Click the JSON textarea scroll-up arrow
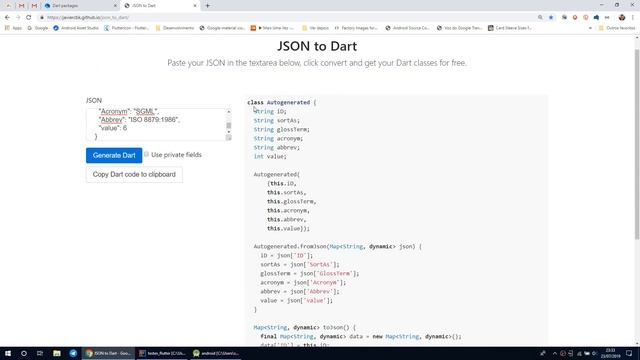Viewport: 640px width, 360px height. pos(229,111)
